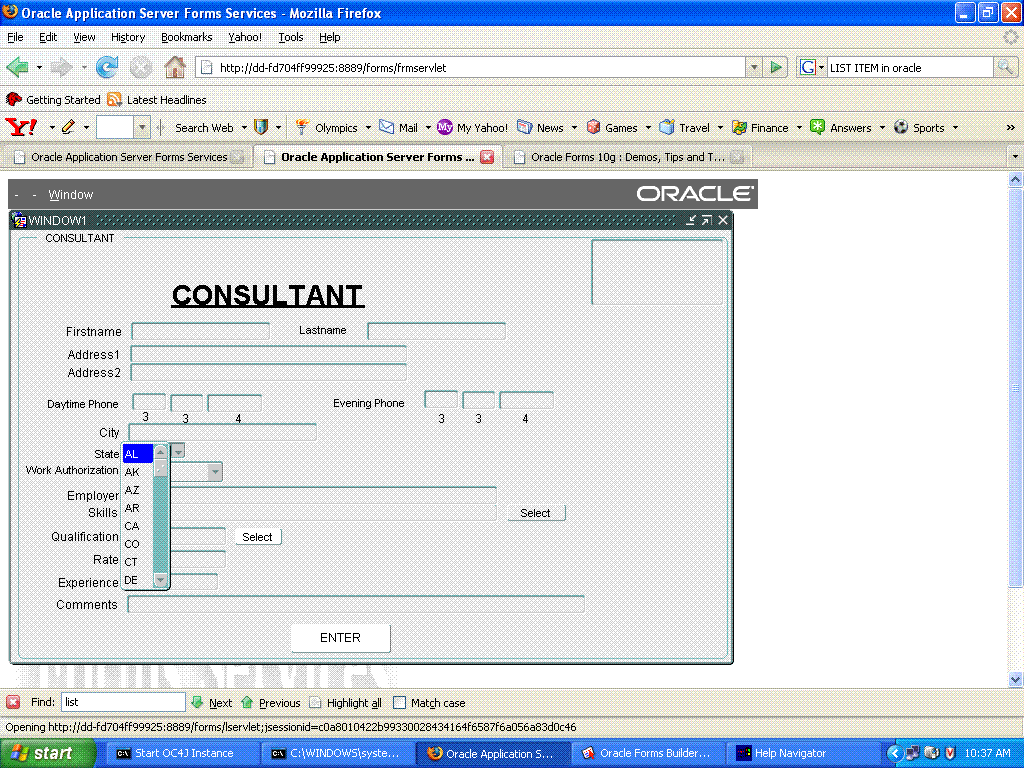Click the Latest Headlines RSS bookmark
The width and height of the screenshot is (1024, 768).
pyautogui.click(x=157, y=99)
